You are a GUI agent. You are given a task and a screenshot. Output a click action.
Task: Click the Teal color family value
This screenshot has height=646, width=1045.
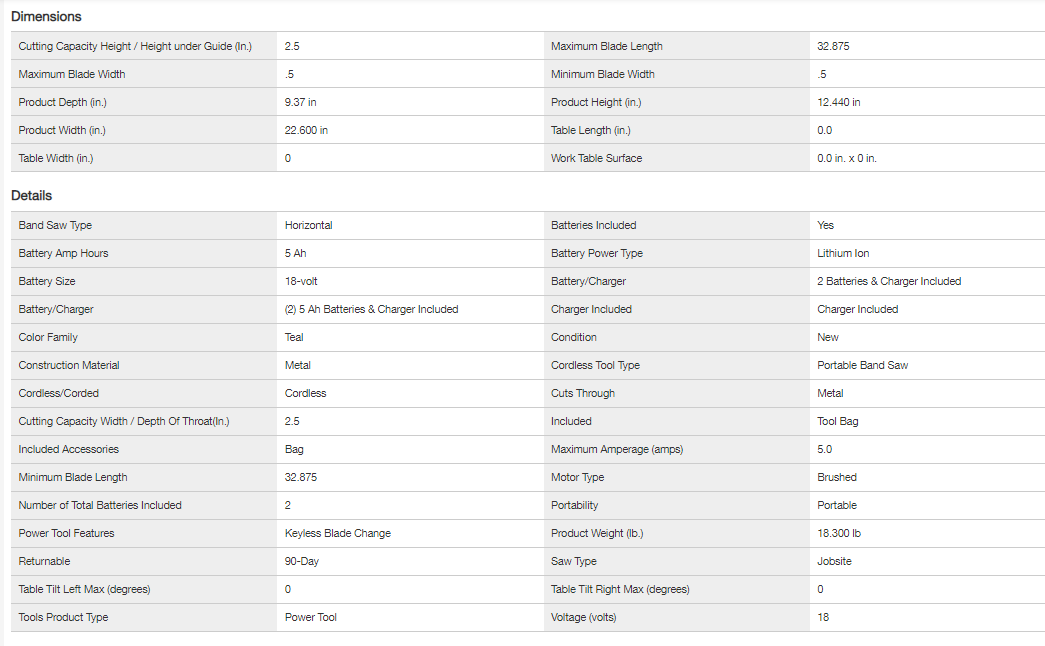(294, 337)
